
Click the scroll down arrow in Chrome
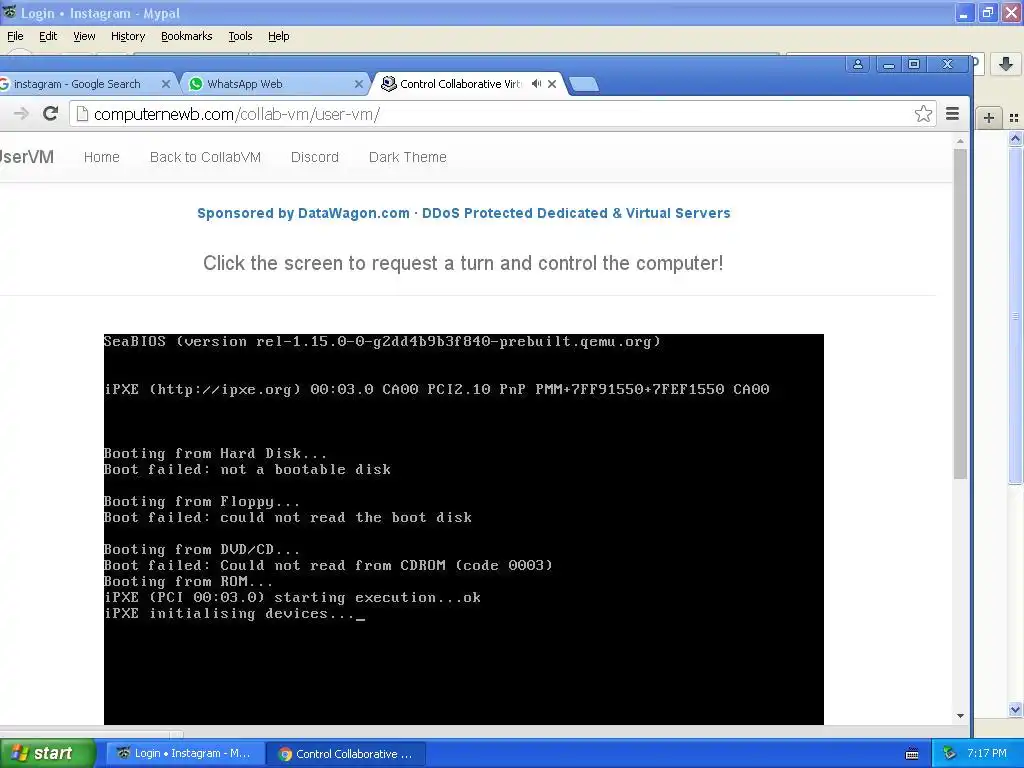[x=960, y=716]
